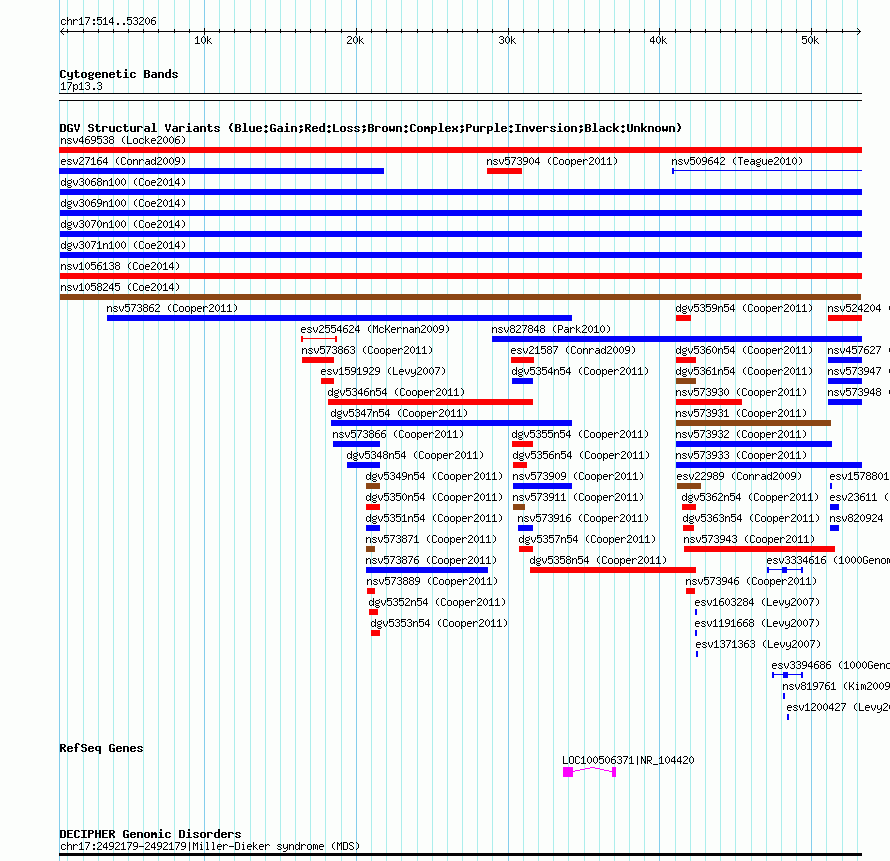This screenshot has height=861, width=890.
Task: Open nsv573932 (Cooper2011) label
Action: pos(741,434)
